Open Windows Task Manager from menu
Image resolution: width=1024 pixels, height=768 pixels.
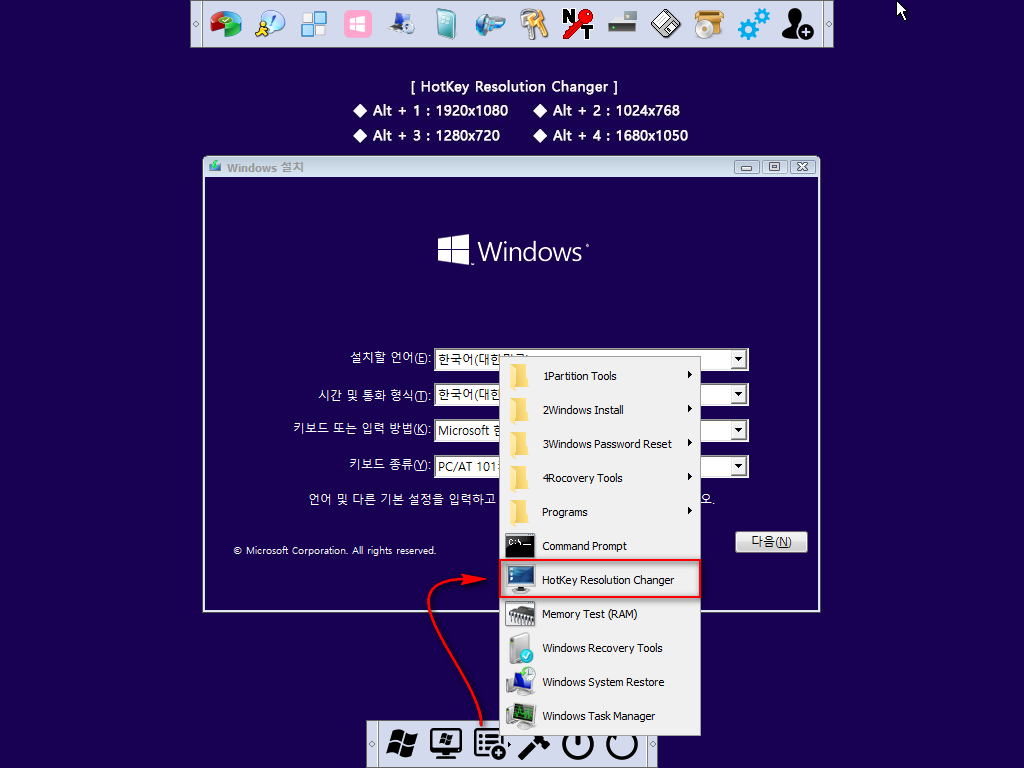coord(600,716)
